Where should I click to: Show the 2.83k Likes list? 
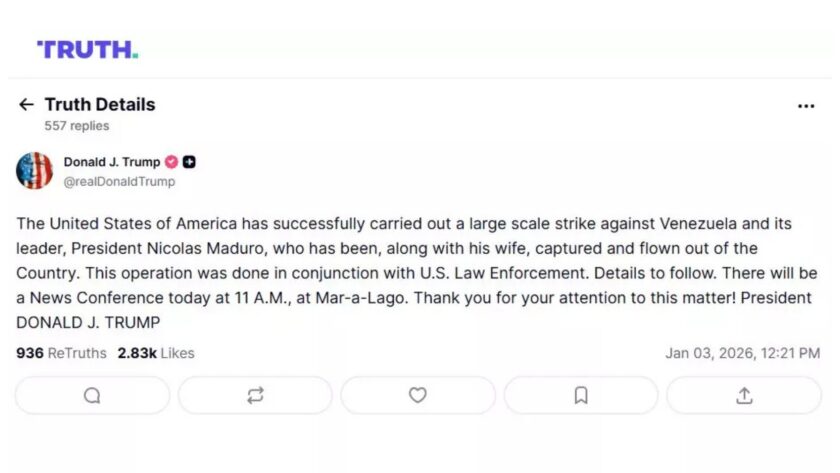pos(156,353)
